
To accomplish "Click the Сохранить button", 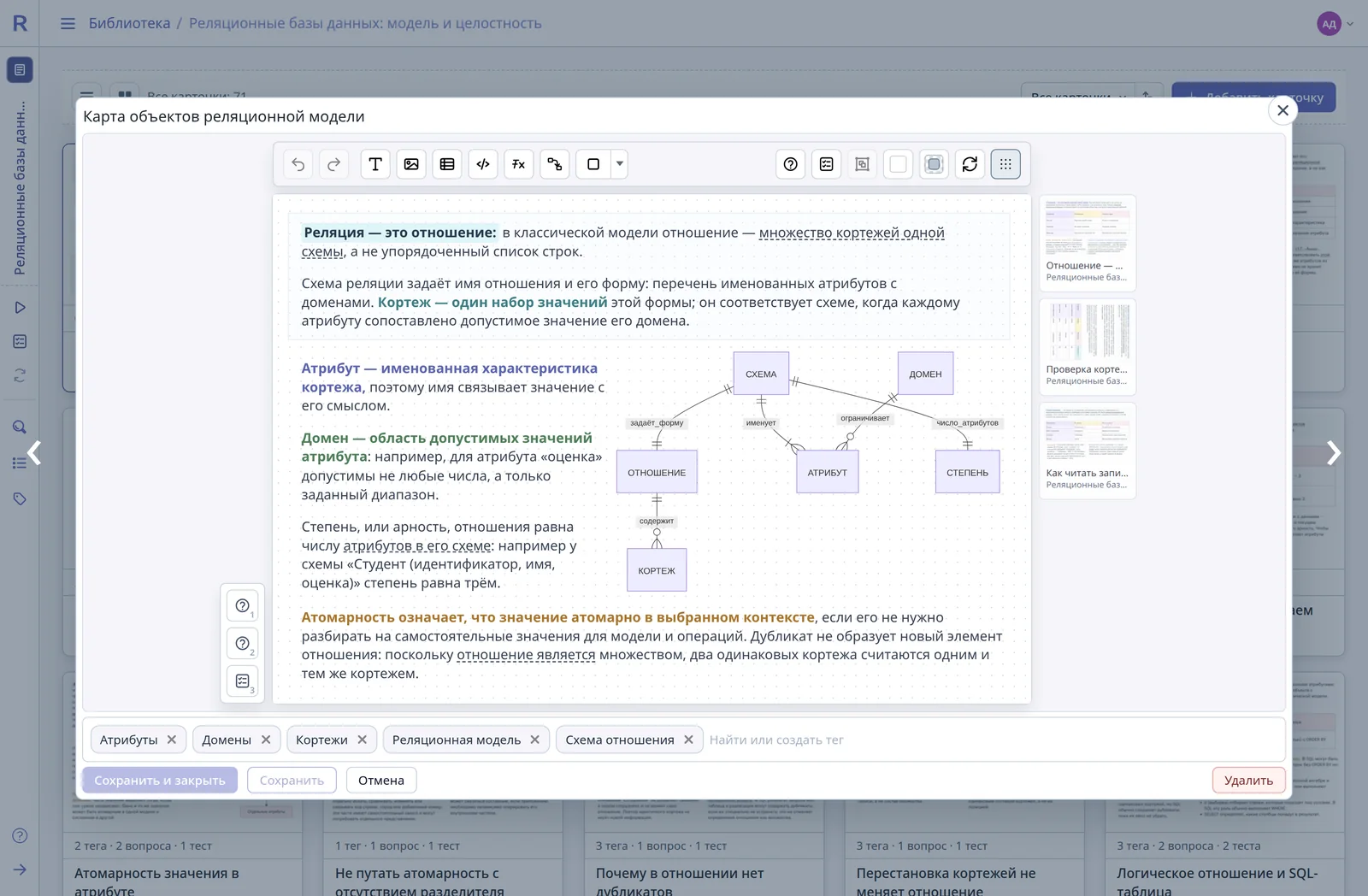I will tap(292, 781).
